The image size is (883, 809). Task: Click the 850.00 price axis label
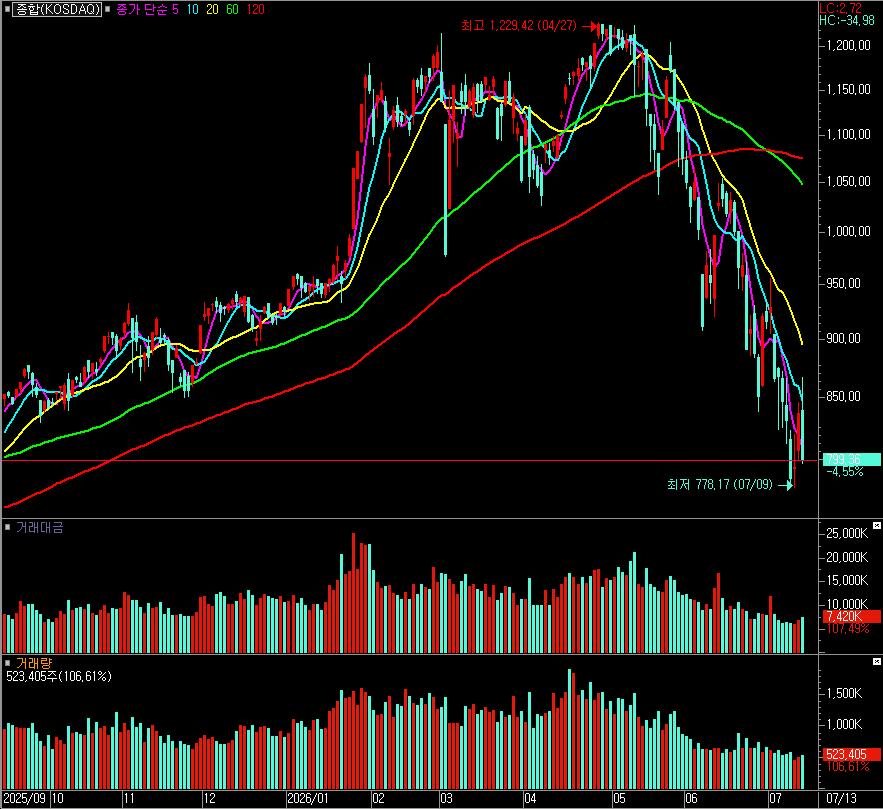(x=844, y=396)
